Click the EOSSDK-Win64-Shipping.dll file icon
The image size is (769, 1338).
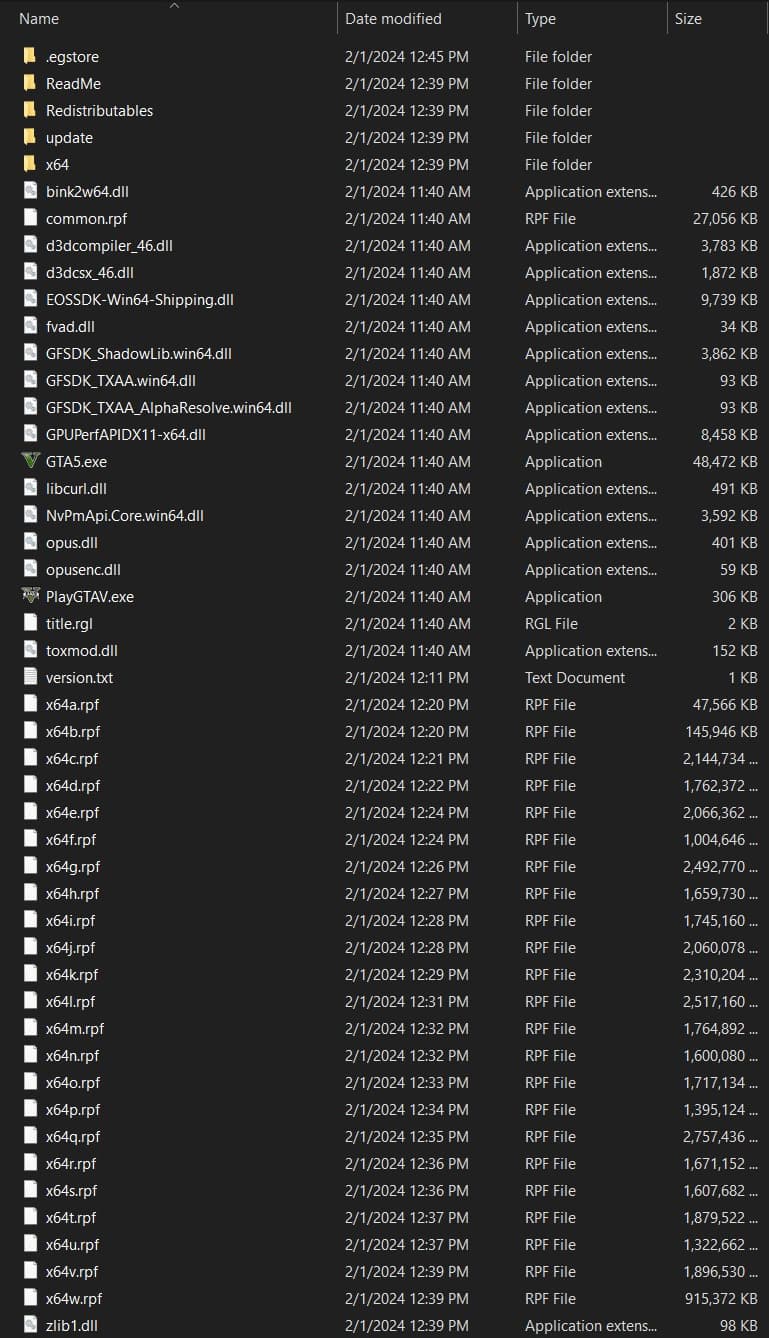point(30,299)
